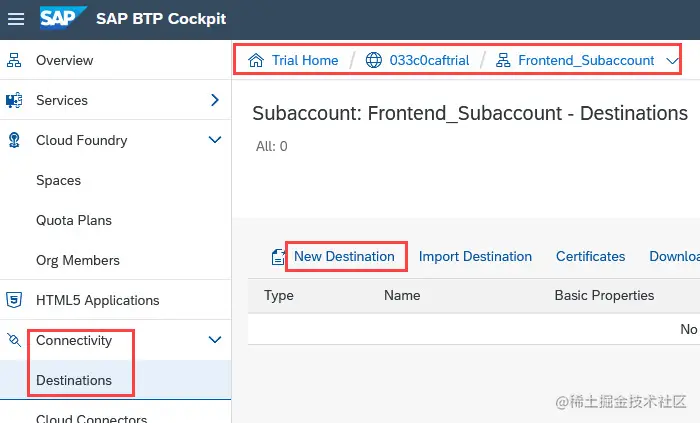Click the Services puzzle icon
The width and height of the screenshot is (700, 423).
14,100
